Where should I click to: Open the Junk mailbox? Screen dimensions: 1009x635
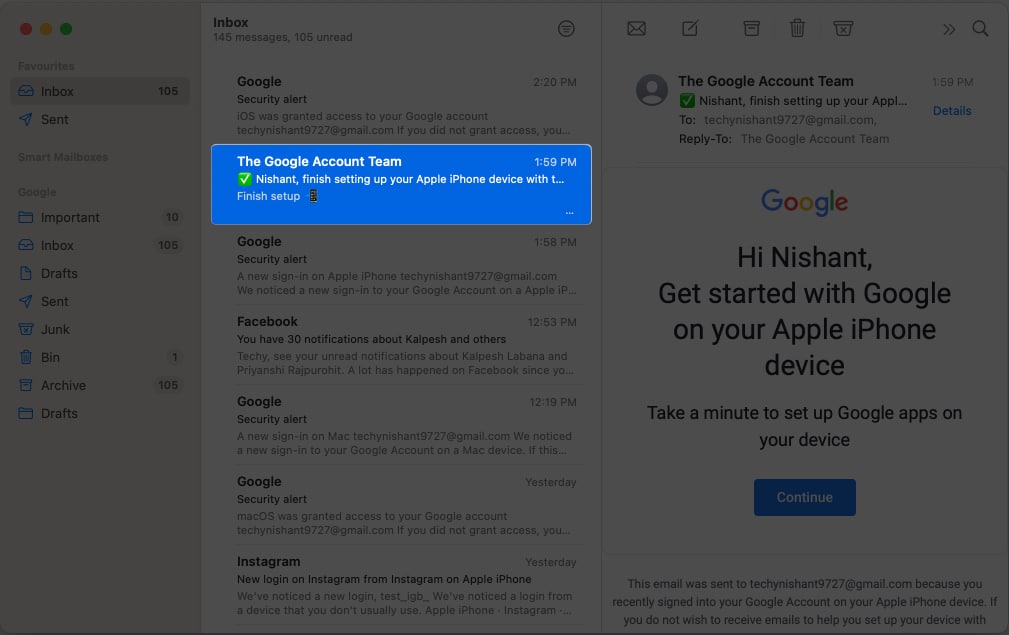(x=100, y=329)
